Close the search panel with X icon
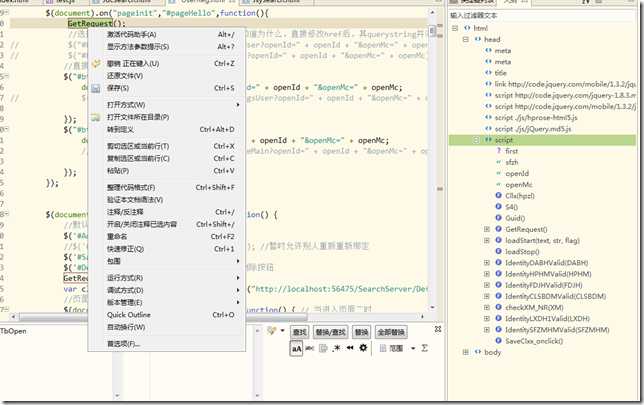 click(x=438, y=329)
